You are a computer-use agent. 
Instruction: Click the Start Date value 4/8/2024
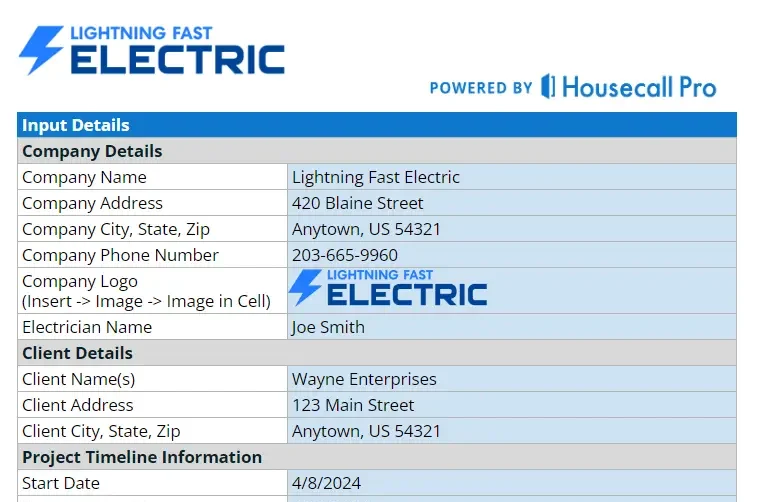click(x=511, y=483)
